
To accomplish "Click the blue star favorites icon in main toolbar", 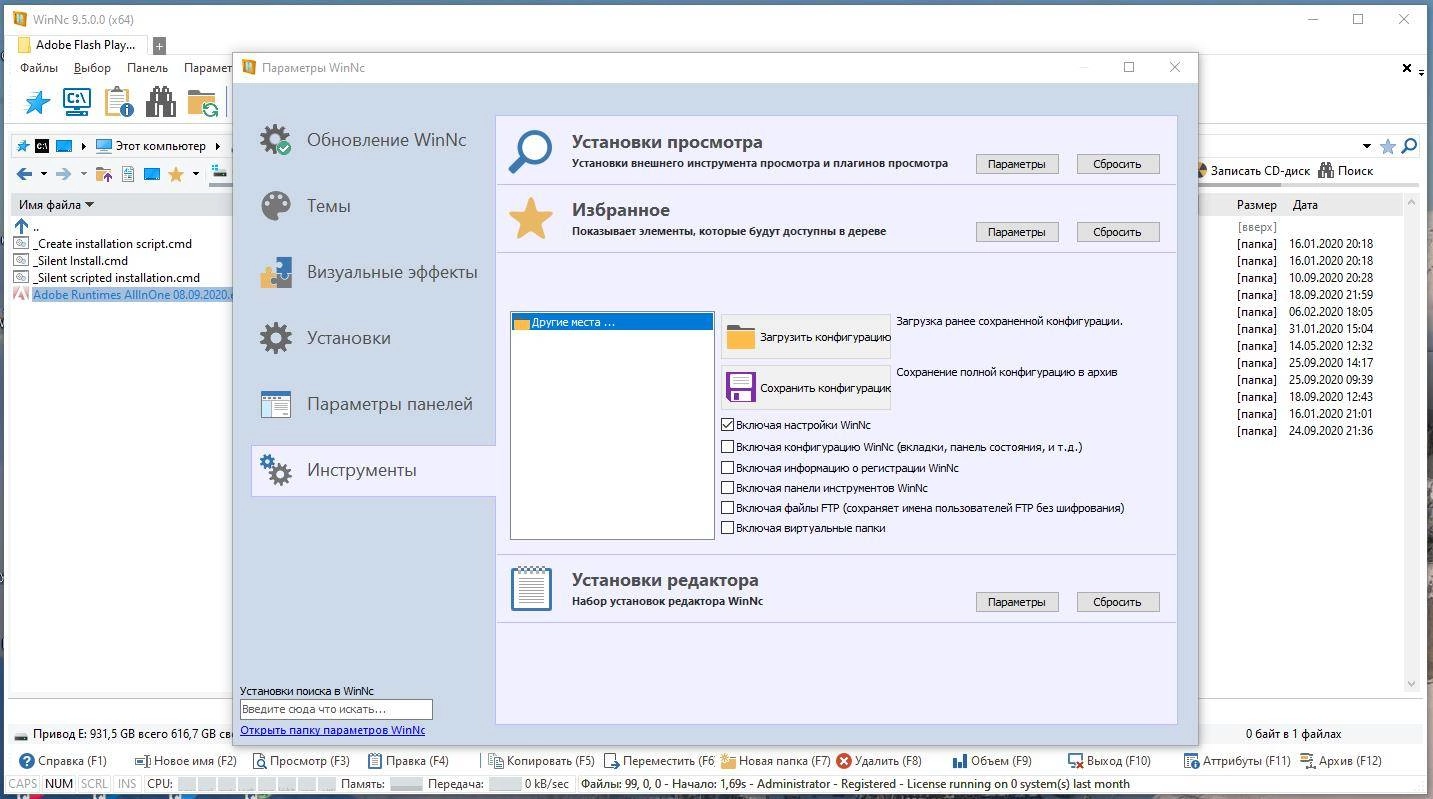I will (x=37, y=102).
